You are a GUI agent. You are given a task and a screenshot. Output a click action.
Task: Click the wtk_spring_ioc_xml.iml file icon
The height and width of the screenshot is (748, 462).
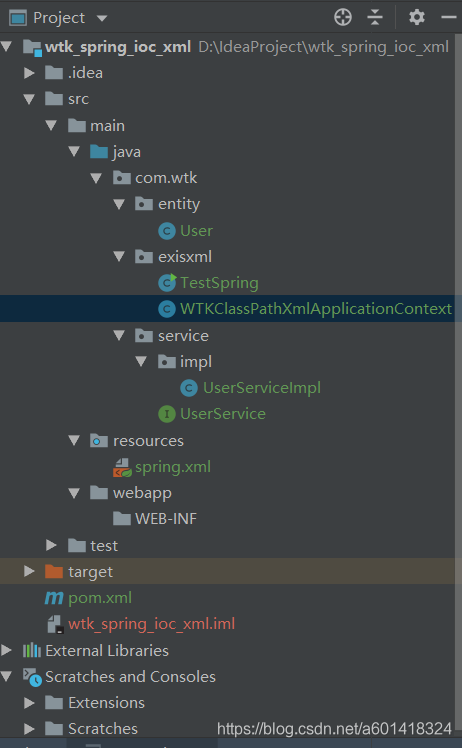[55, 624]
